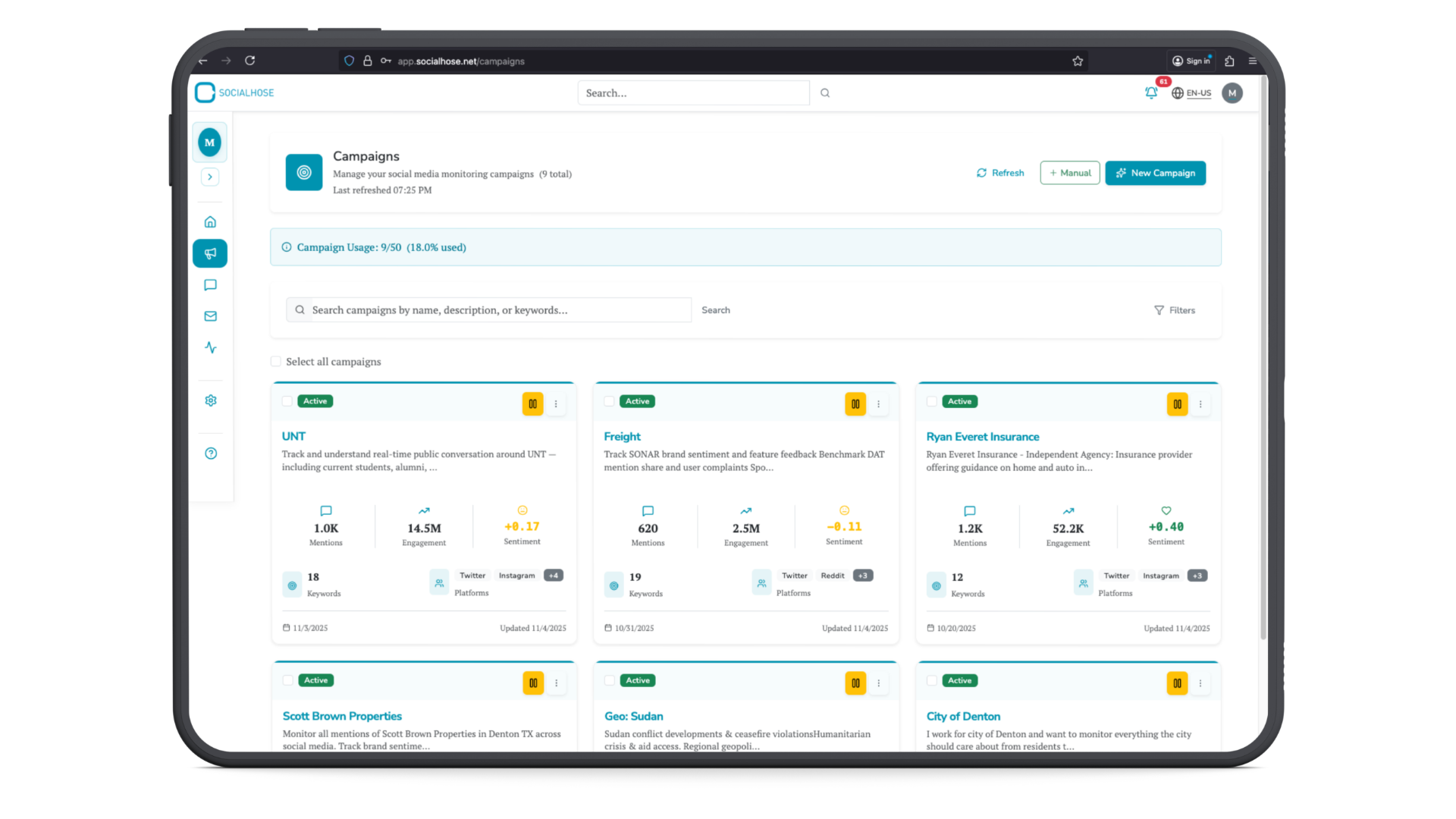Open the mail icon in the sidebar
This screenshot has height=819, width=1456.
click(210, 316)
